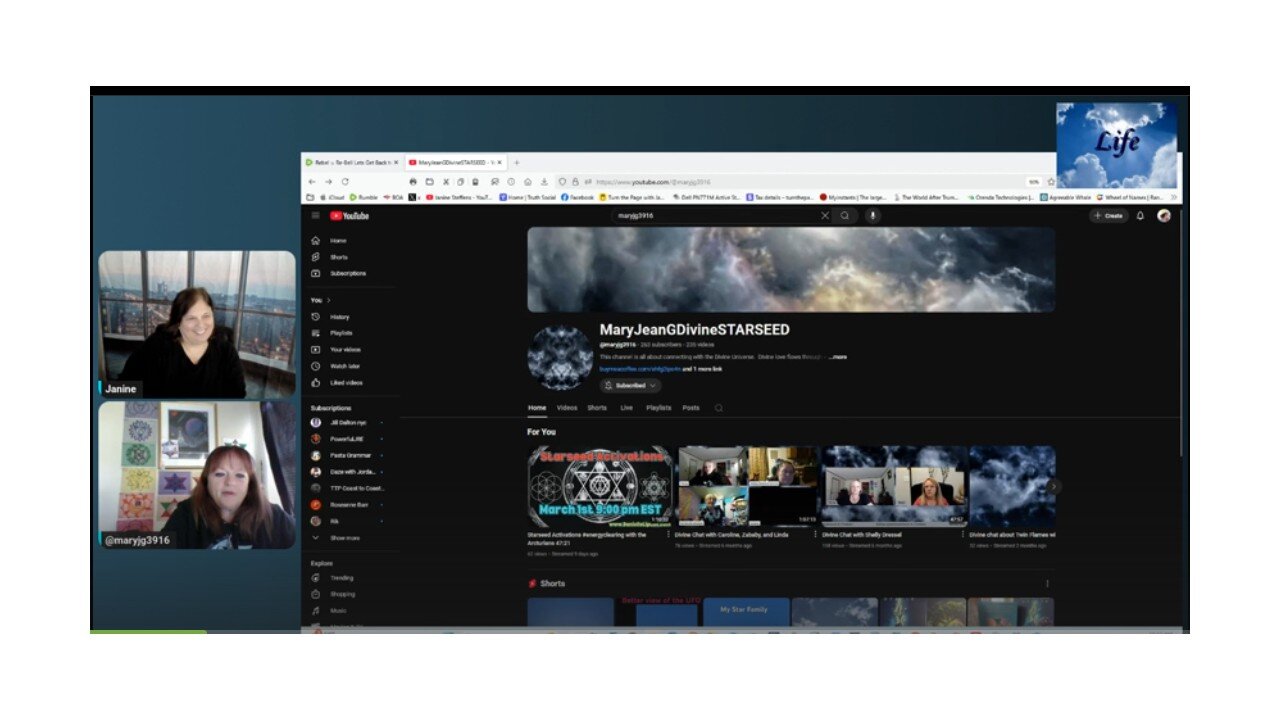
Task: Expand channel description with ...more
Action: [x=837, y=357]
